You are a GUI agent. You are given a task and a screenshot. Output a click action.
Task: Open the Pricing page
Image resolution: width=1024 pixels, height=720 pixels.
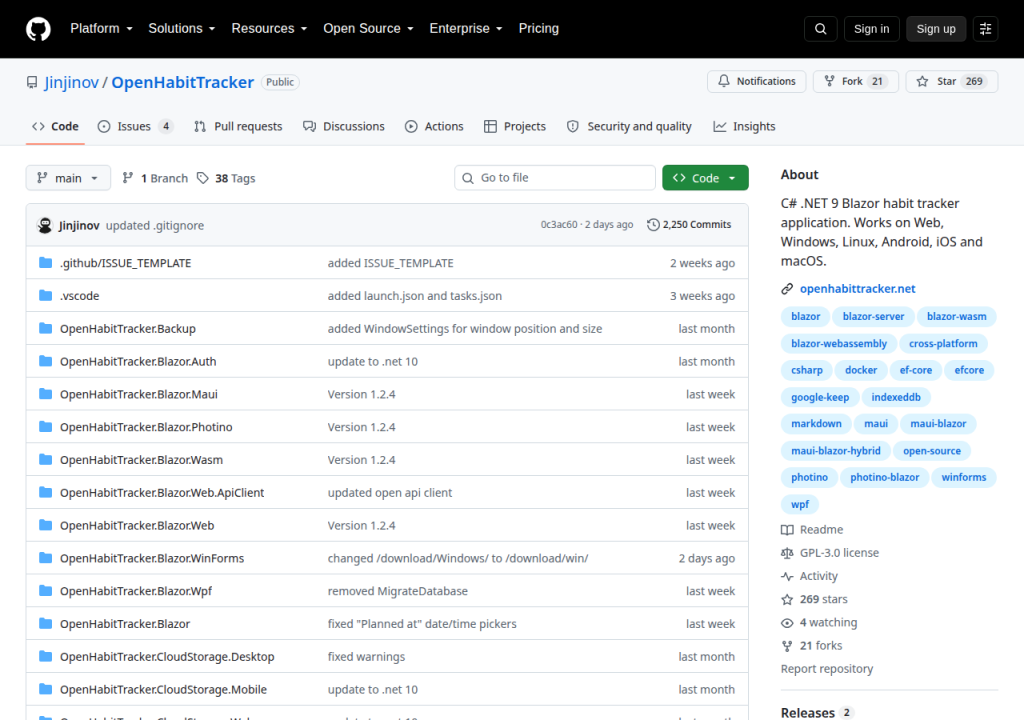(539, 29)
